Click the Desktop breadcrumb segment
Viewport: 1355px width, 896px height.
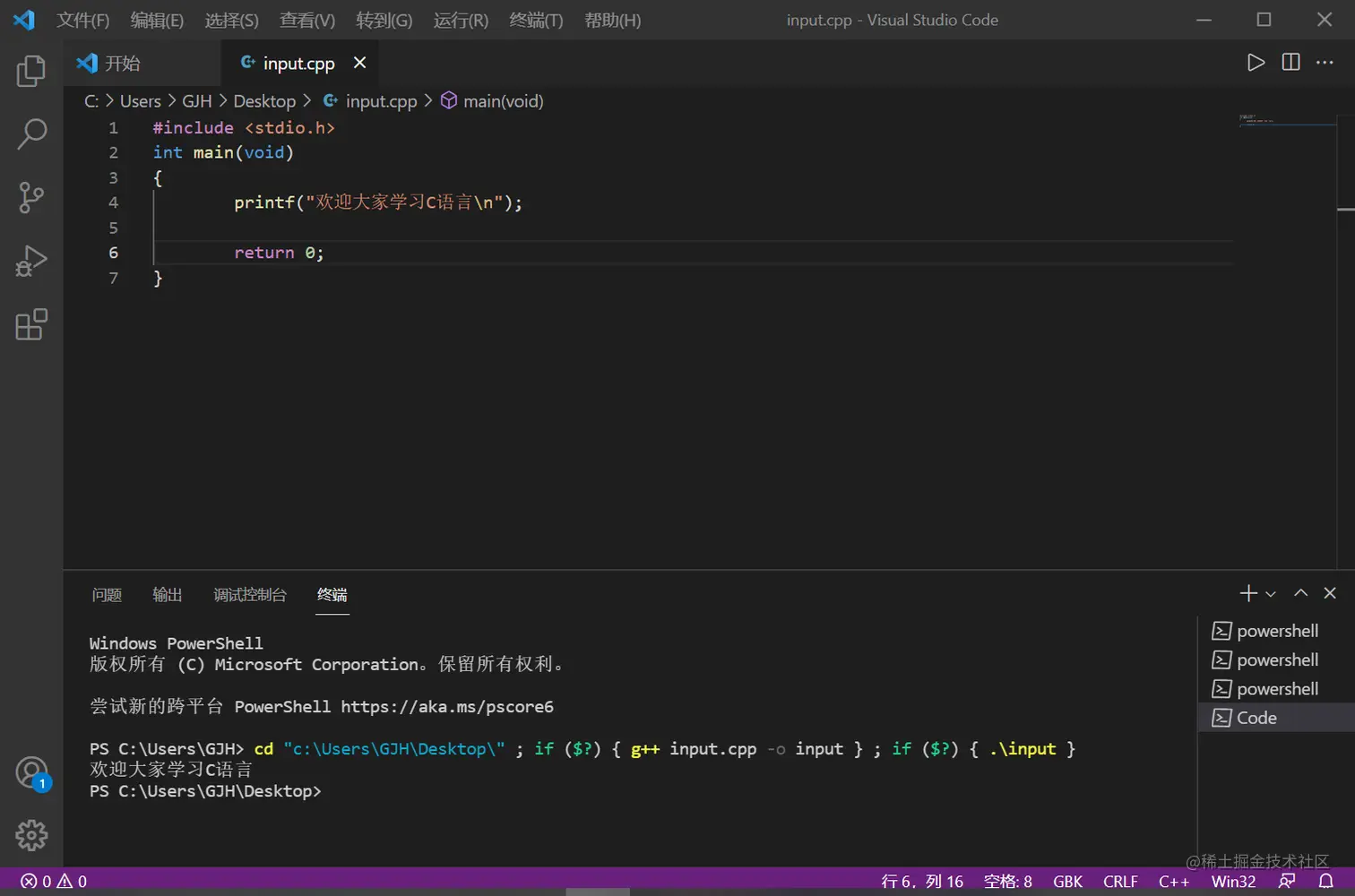pyautogui.click(x=264, y=101)
